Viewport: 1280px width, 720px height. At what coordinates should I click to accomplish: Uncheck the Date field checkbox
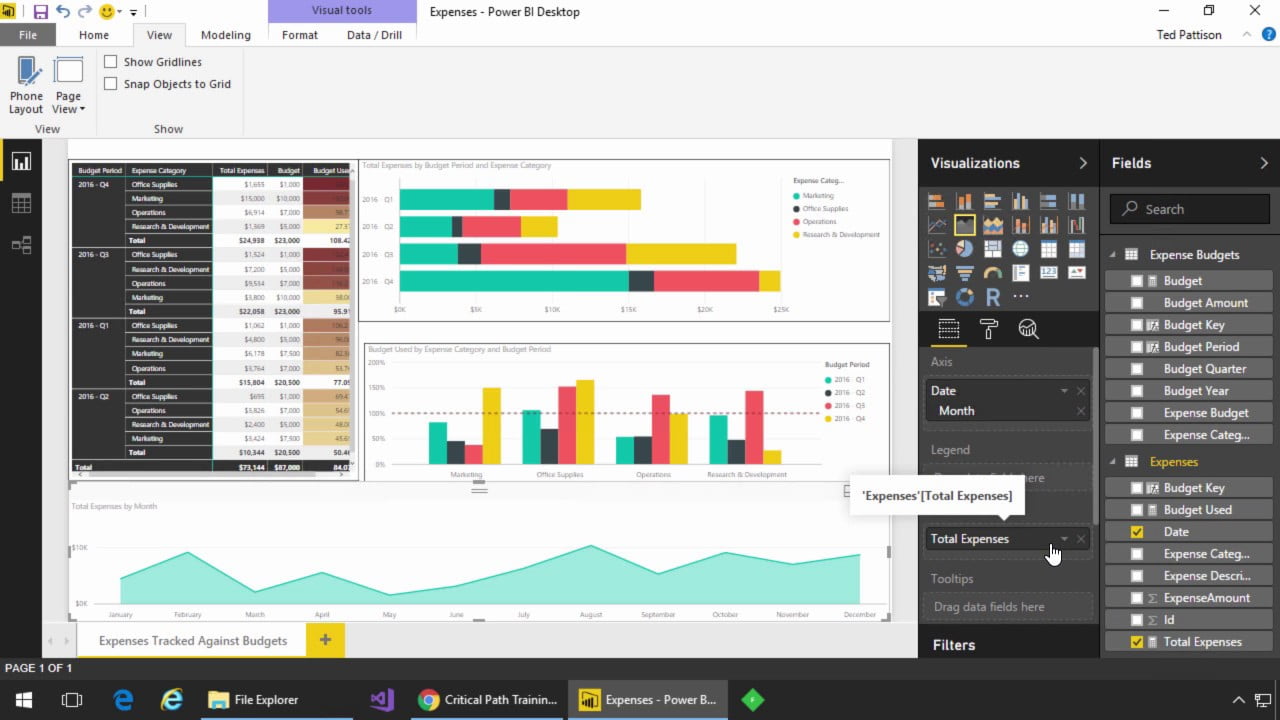1137,532
